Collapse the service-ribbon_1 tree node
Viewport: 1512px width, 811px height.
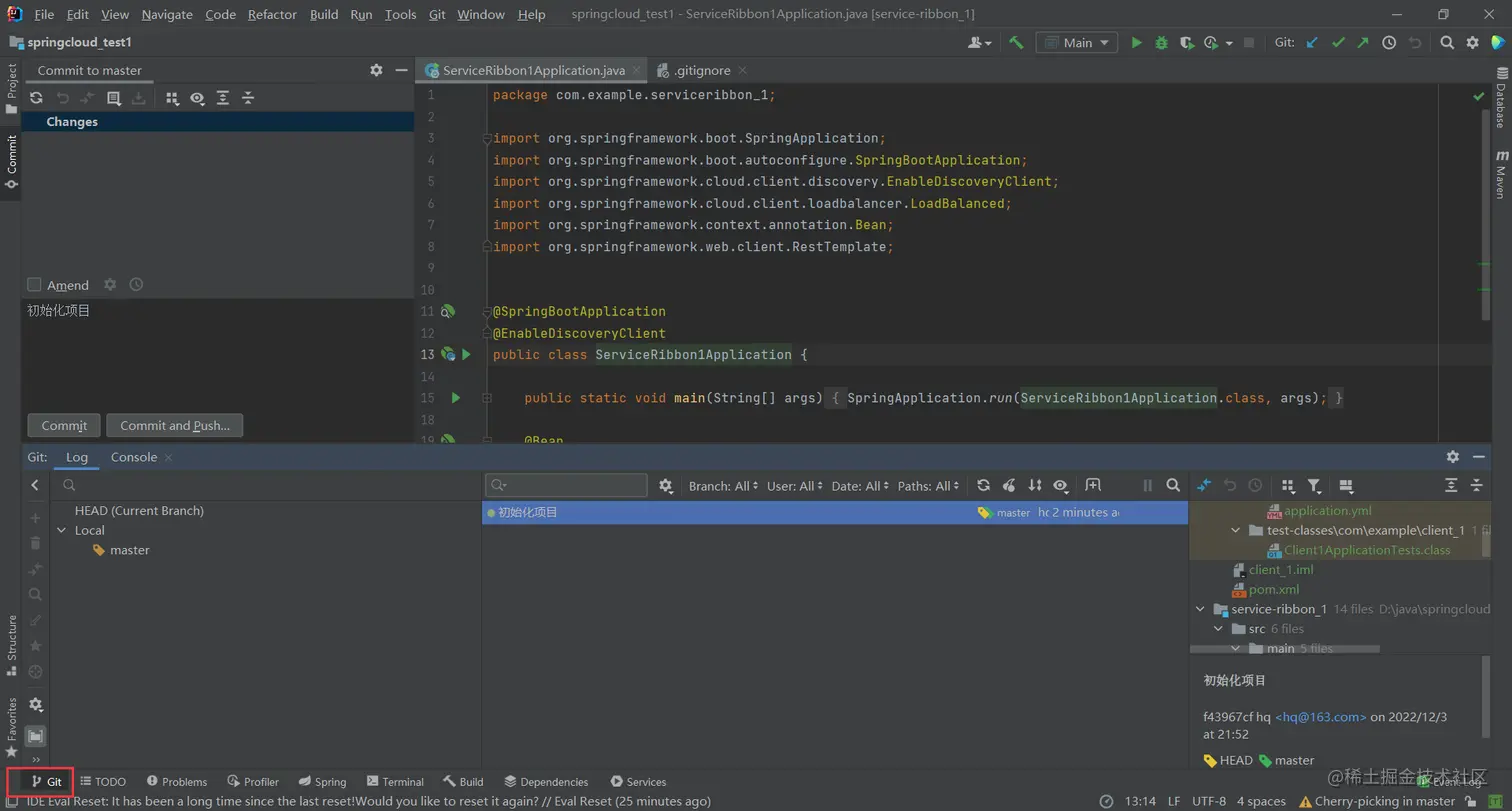point(1201,609)
